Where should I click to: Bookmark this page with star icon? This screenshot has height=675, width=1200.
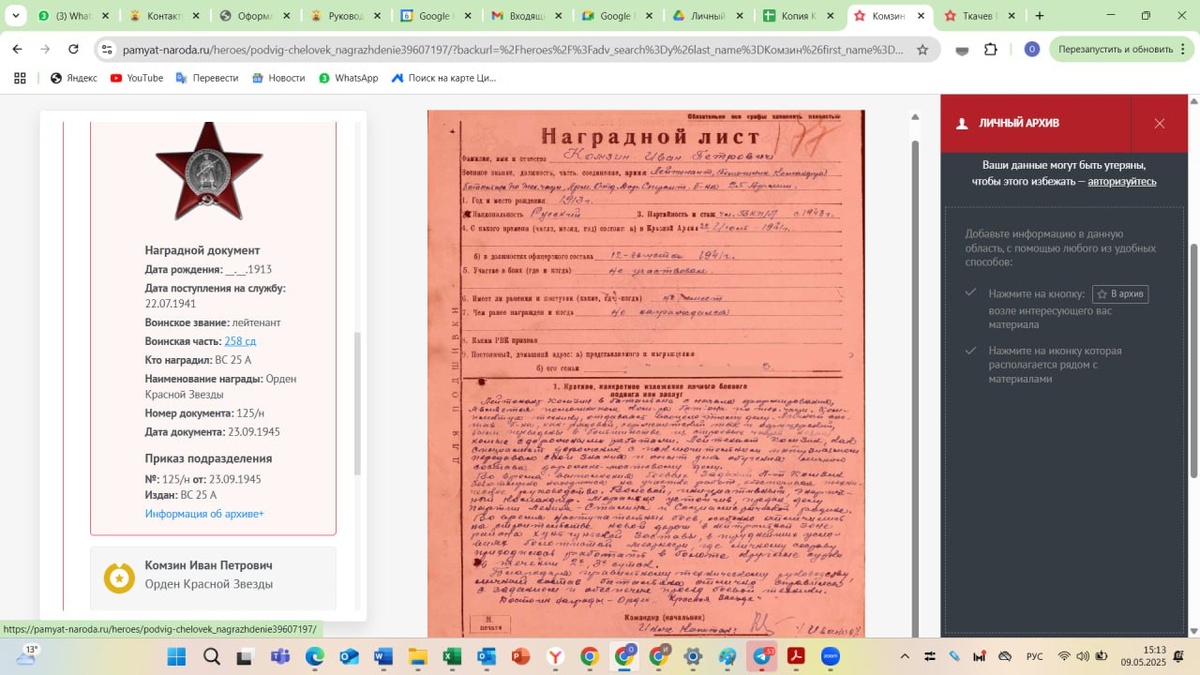tap(922, 49)
